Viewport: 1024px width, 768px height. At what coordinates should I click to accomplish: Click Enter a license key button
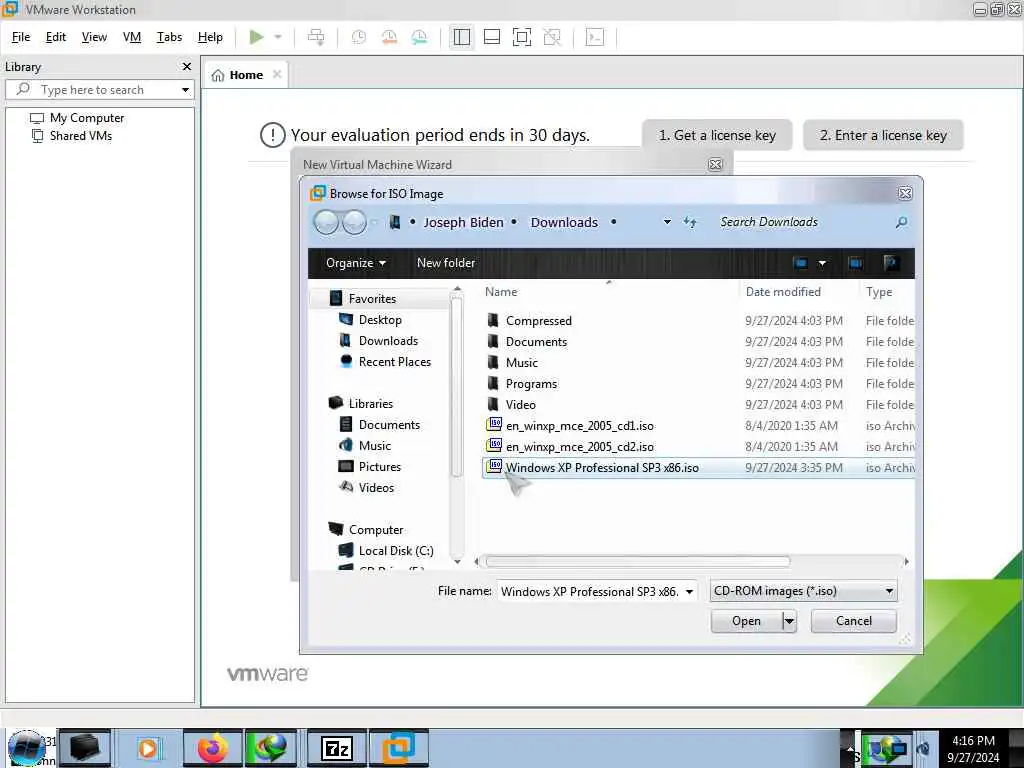tap(883, 135)
